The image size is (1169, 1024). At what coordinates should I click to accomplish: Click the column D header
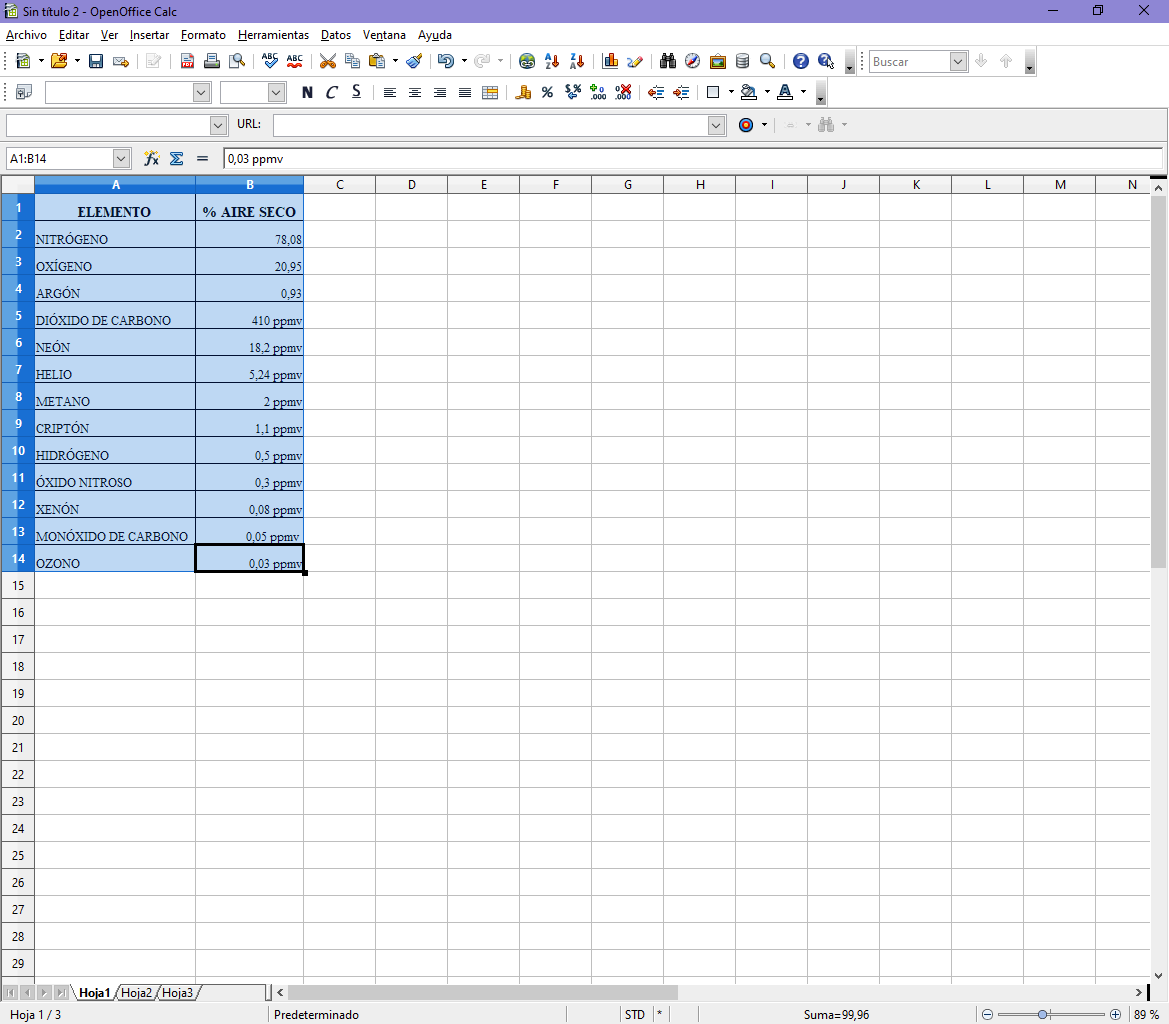[x=411, y=185]
